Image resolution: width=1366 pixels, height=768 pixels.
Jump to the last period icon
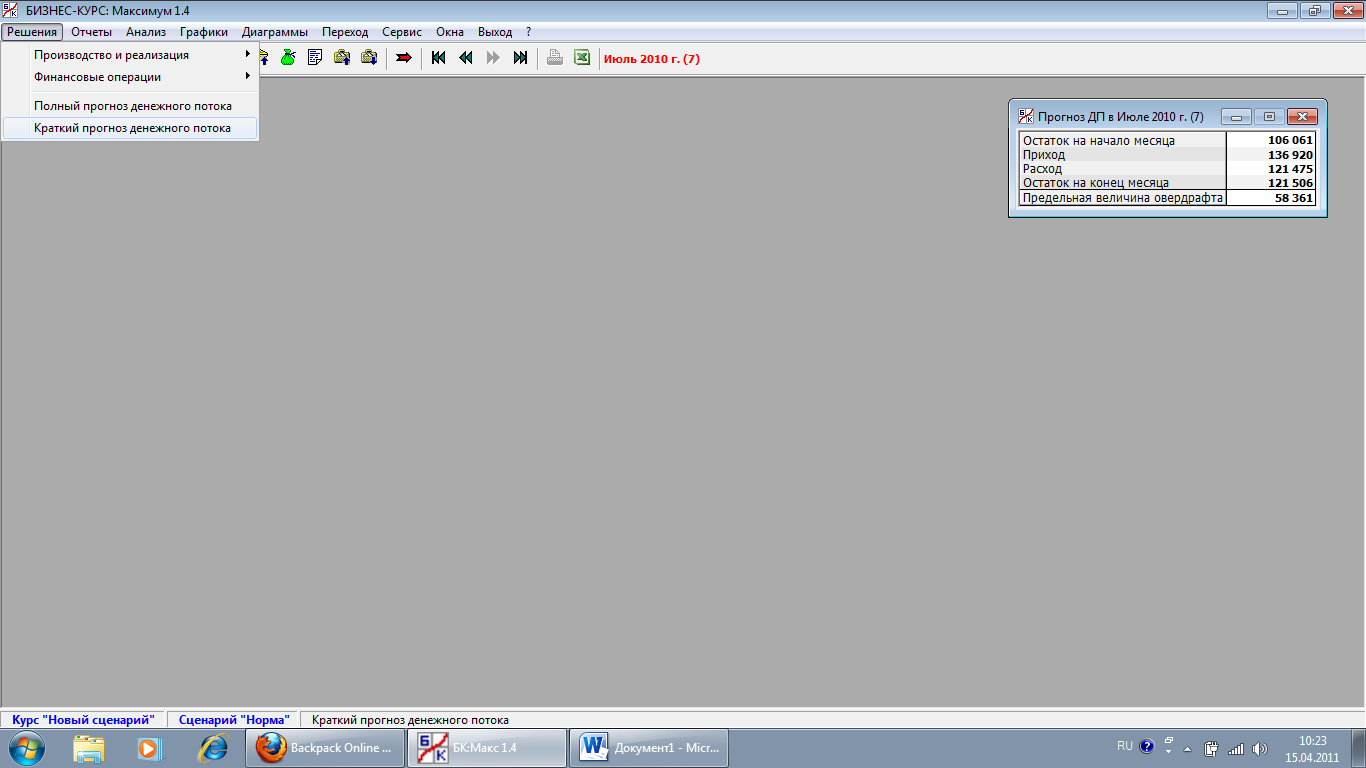pos(520,58)
